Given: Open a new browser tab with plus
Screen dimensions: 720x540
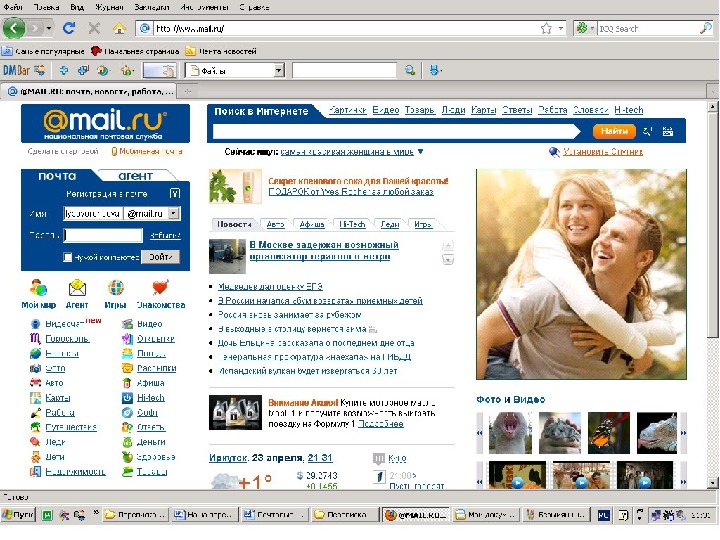Looking at the screenshot, I should point(188,91).
